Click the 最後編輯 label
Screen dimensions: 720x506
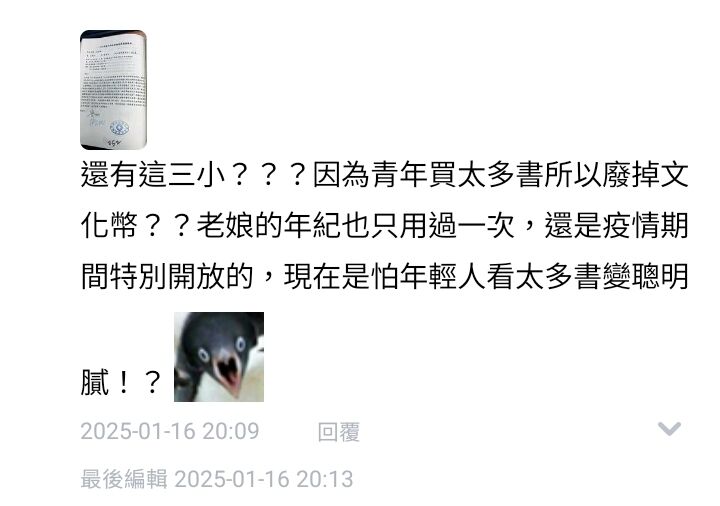pos(124,479)
